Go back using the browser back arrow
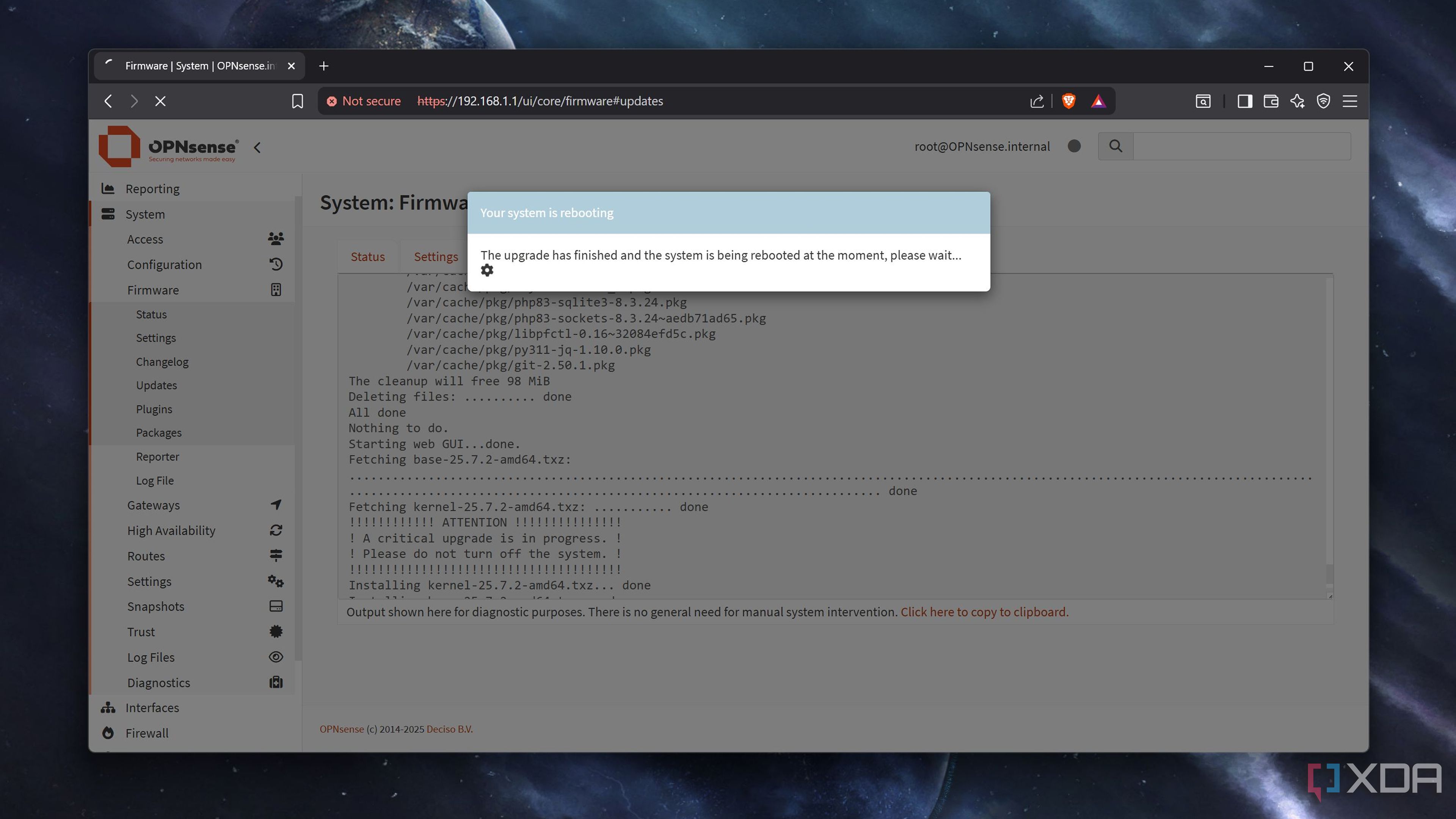Screen dimensions: 1456x819 pos(108,101)
